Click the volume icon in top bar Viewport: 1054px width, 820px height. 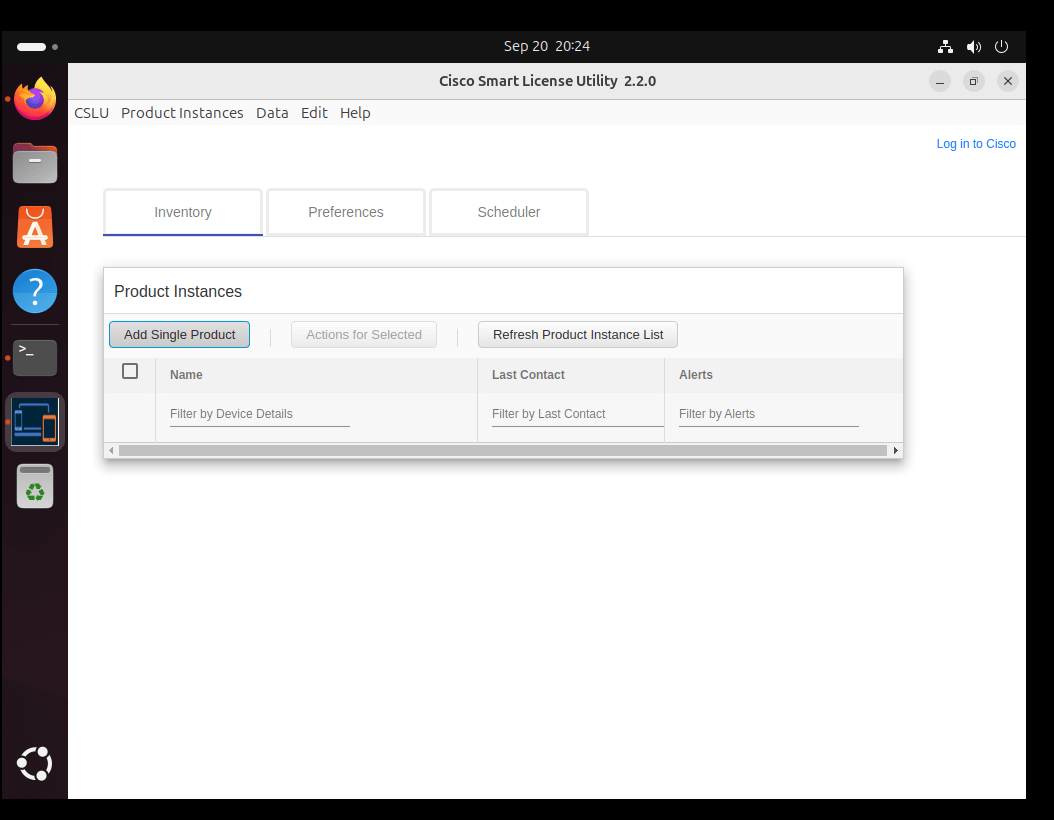[x=973, y=46]
